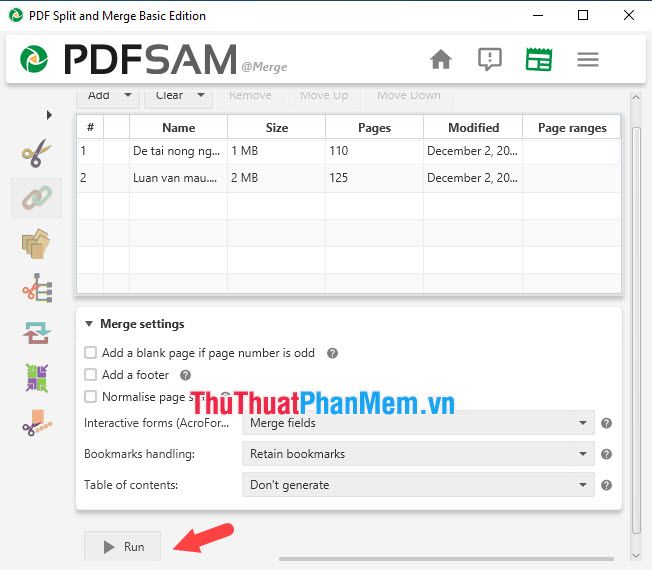Image resolution: width=652 pixels, height=570 pixels.
Task: Click the horizontal scrollbar at bottom
Action: point(446,558)
